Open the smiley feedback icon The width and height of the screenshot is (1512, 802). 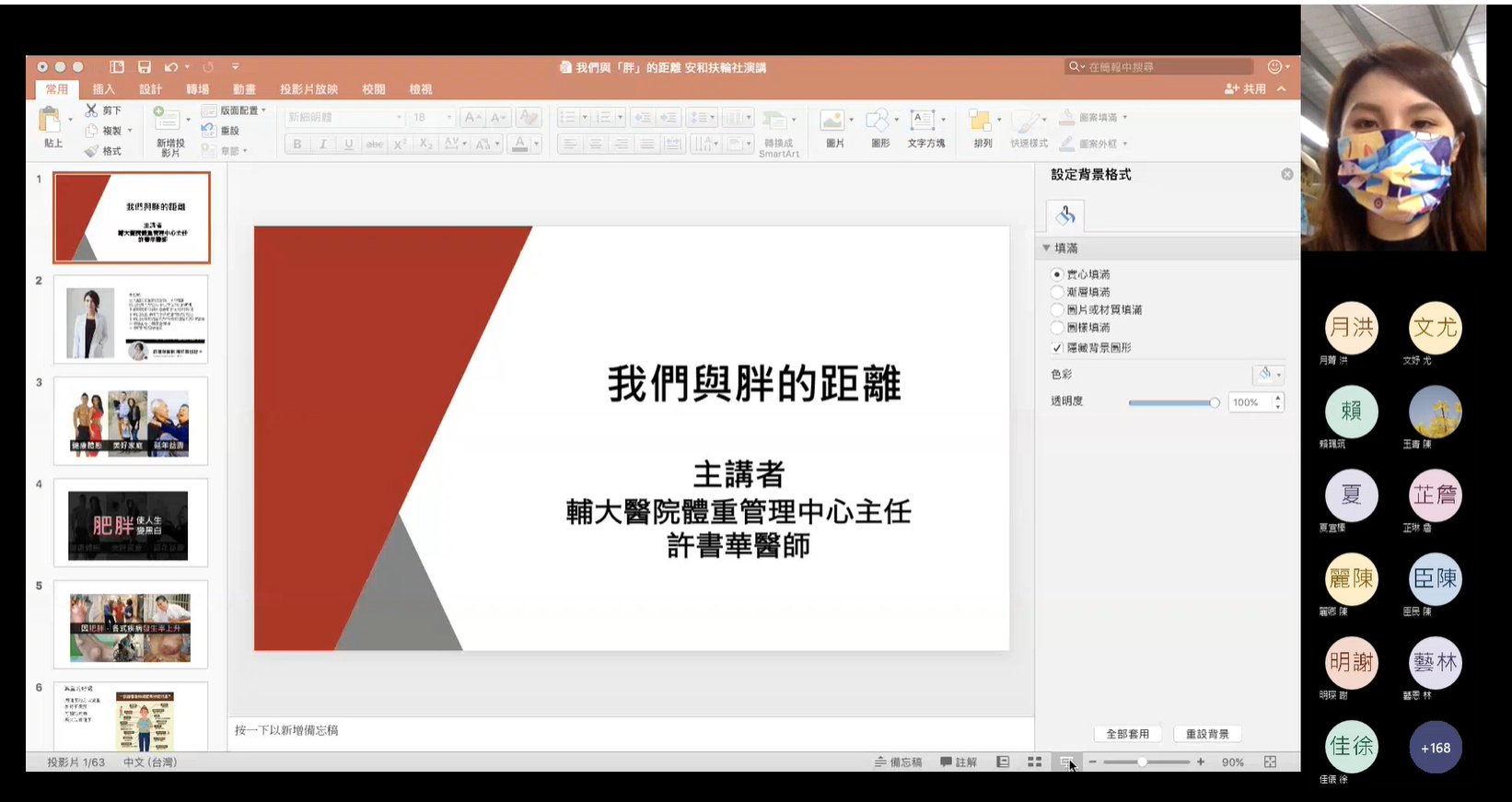click(x=1275, y=67)
